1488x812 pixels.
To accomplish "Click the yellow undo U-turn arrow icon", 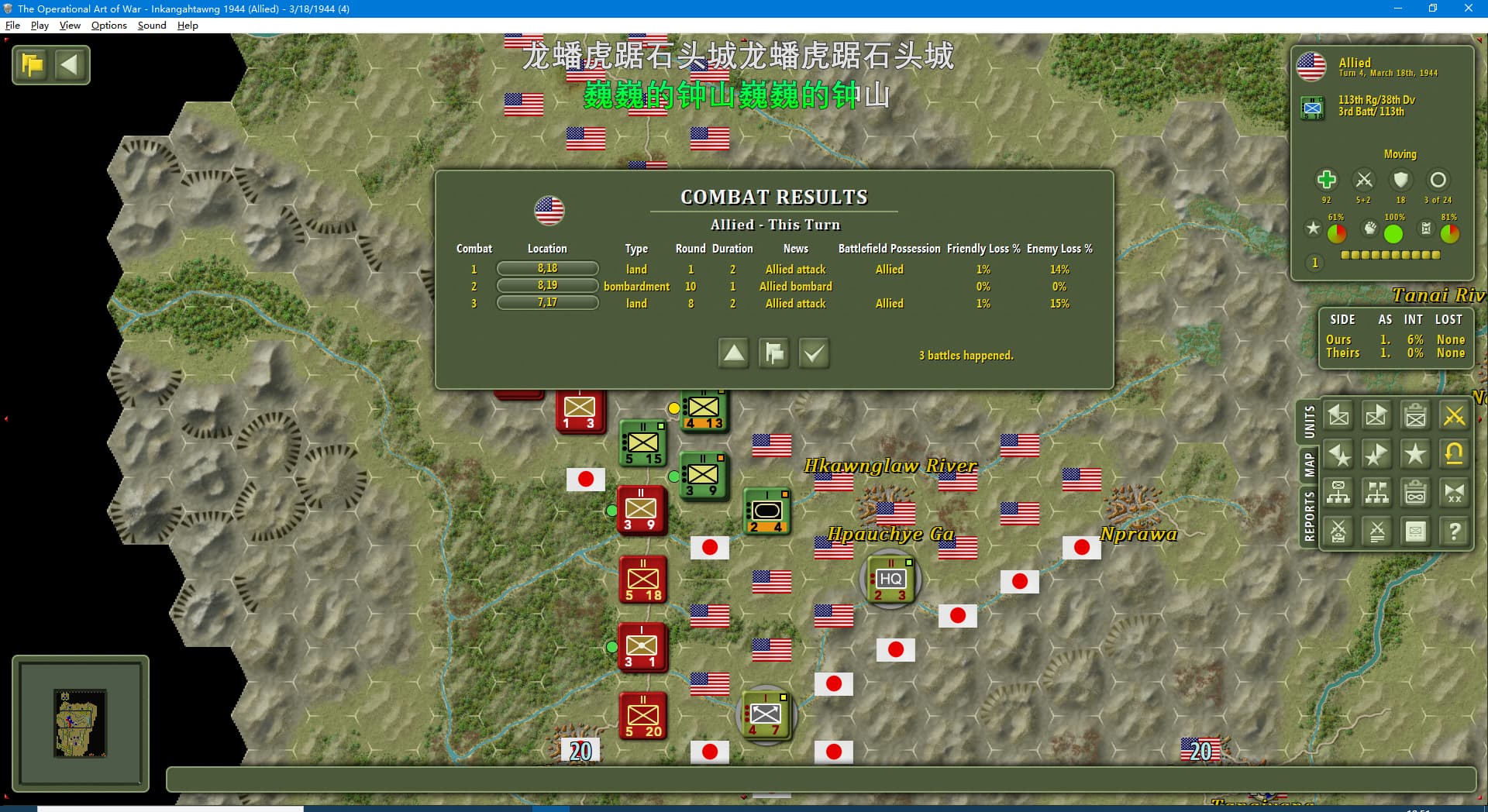I will (1455, 454).
